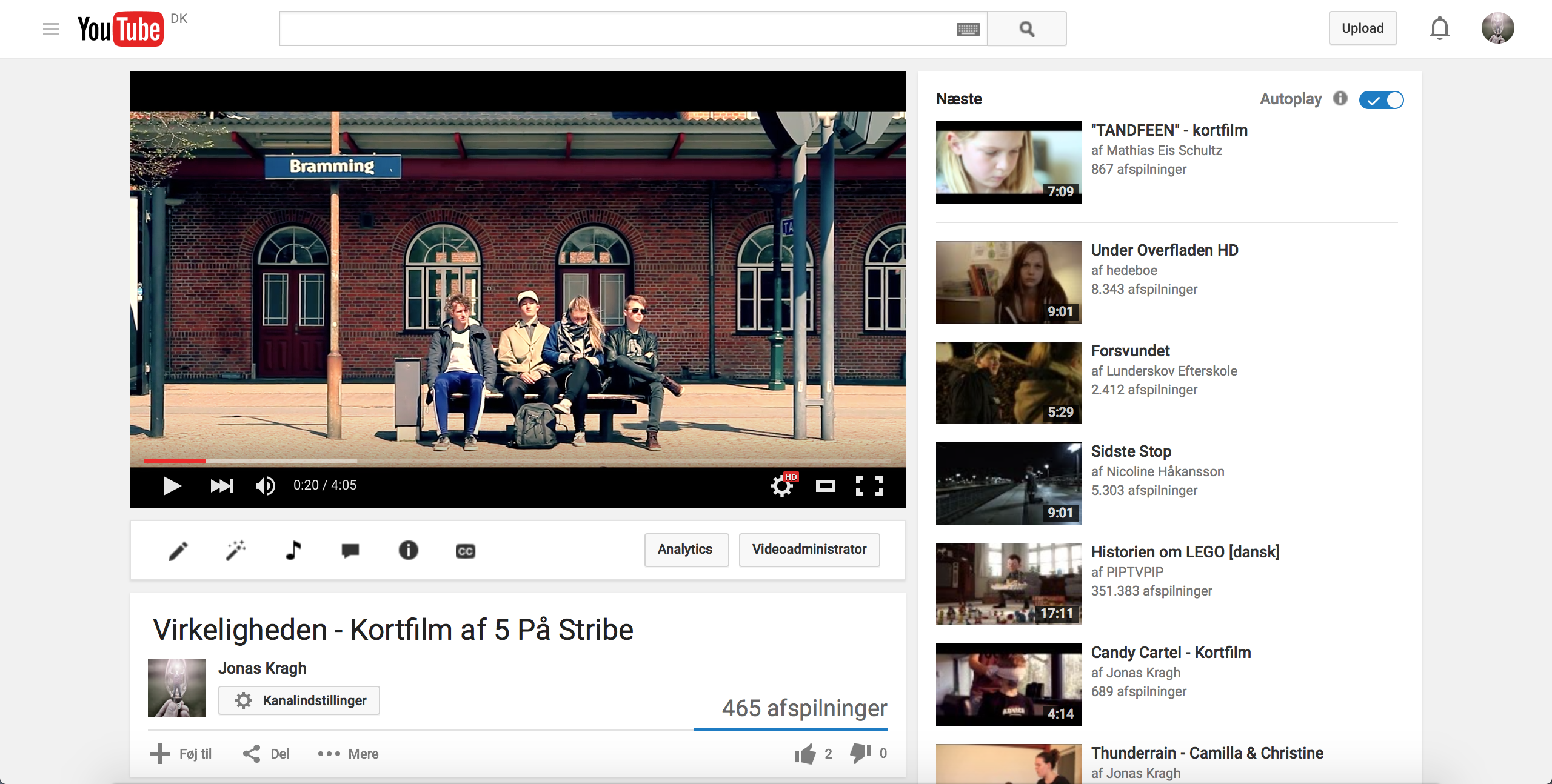Viewport: 1552px width, 784px height.
Task: Disable the Autoplay toggle
Action: (x=1381, y=100)
